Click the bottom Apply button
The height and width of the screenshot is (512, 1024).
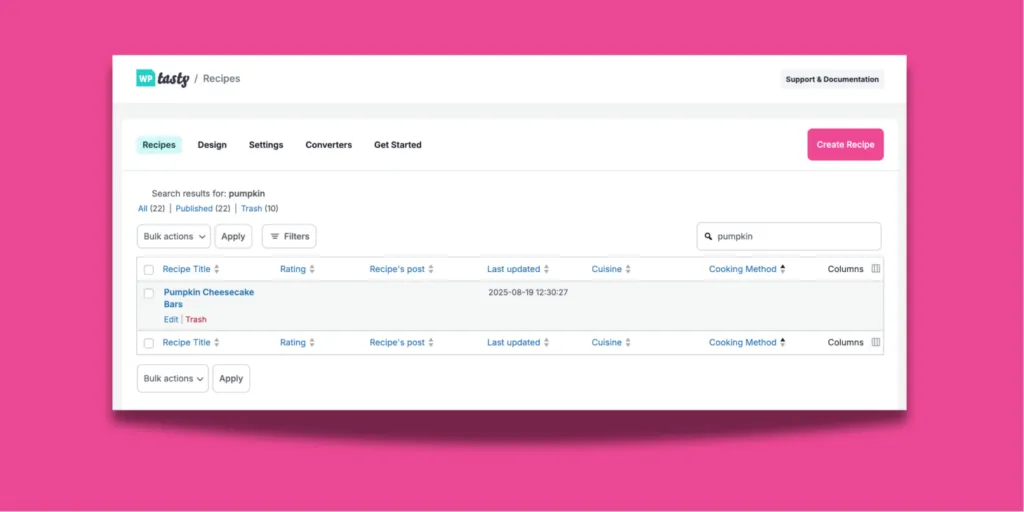tap(231, 379)
